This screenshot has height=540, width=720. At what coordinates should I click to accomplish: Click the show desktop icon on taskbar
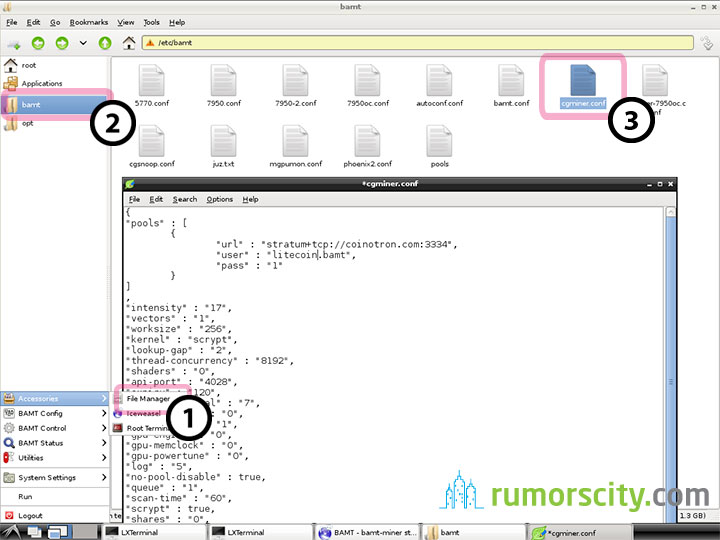point(34,532)
